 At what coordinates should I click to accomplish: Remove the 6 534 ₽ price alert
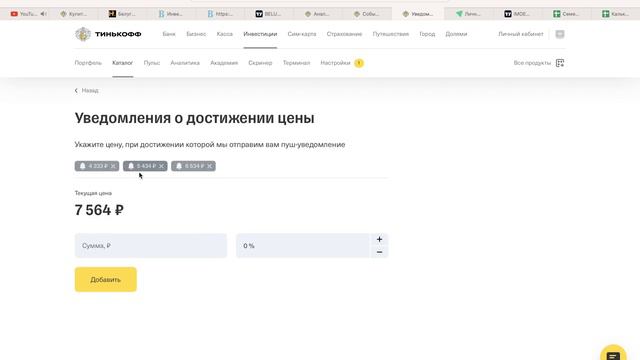tap(210, 166)
